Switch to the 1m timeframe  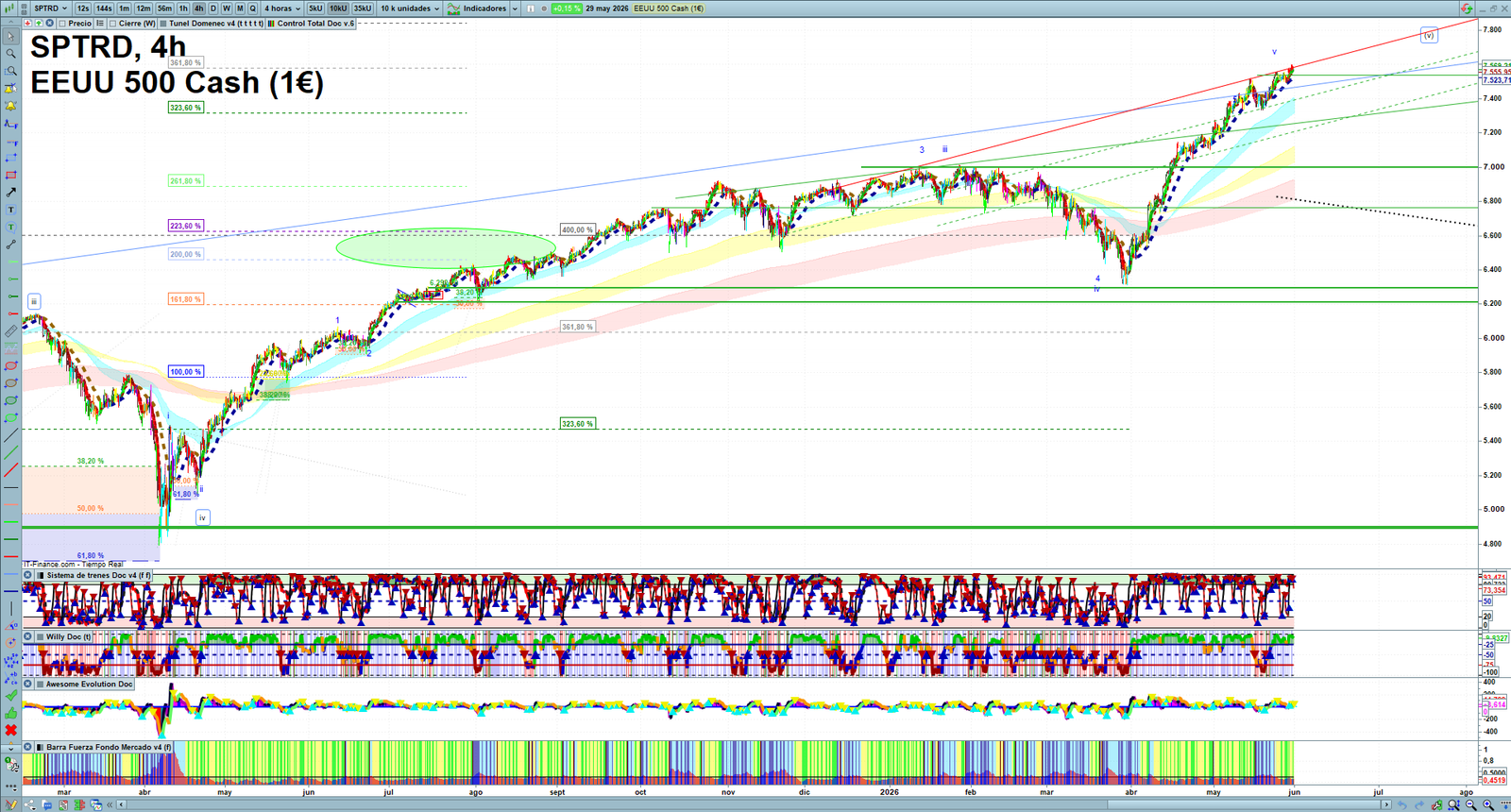124,8
